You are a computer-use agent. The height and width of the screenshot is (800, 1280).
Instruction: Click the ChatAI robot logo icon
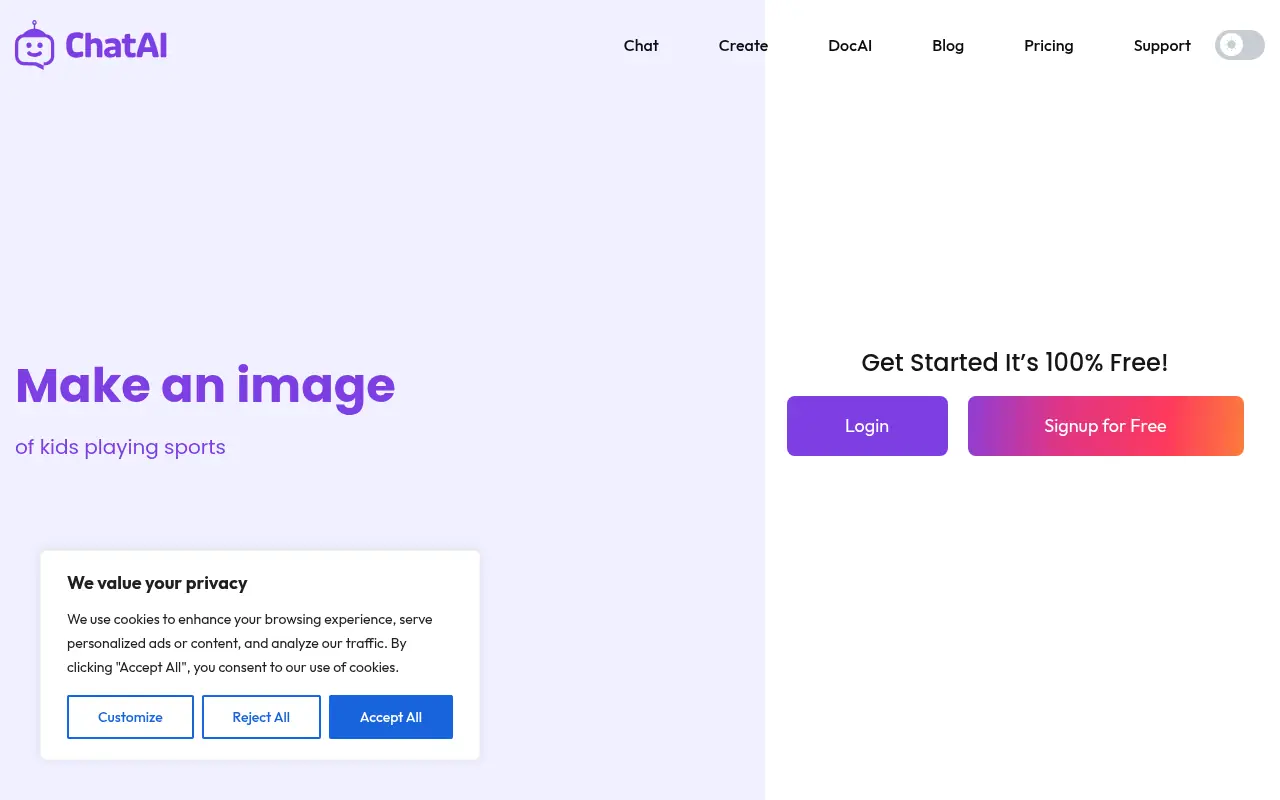click(x=35, y=45)
